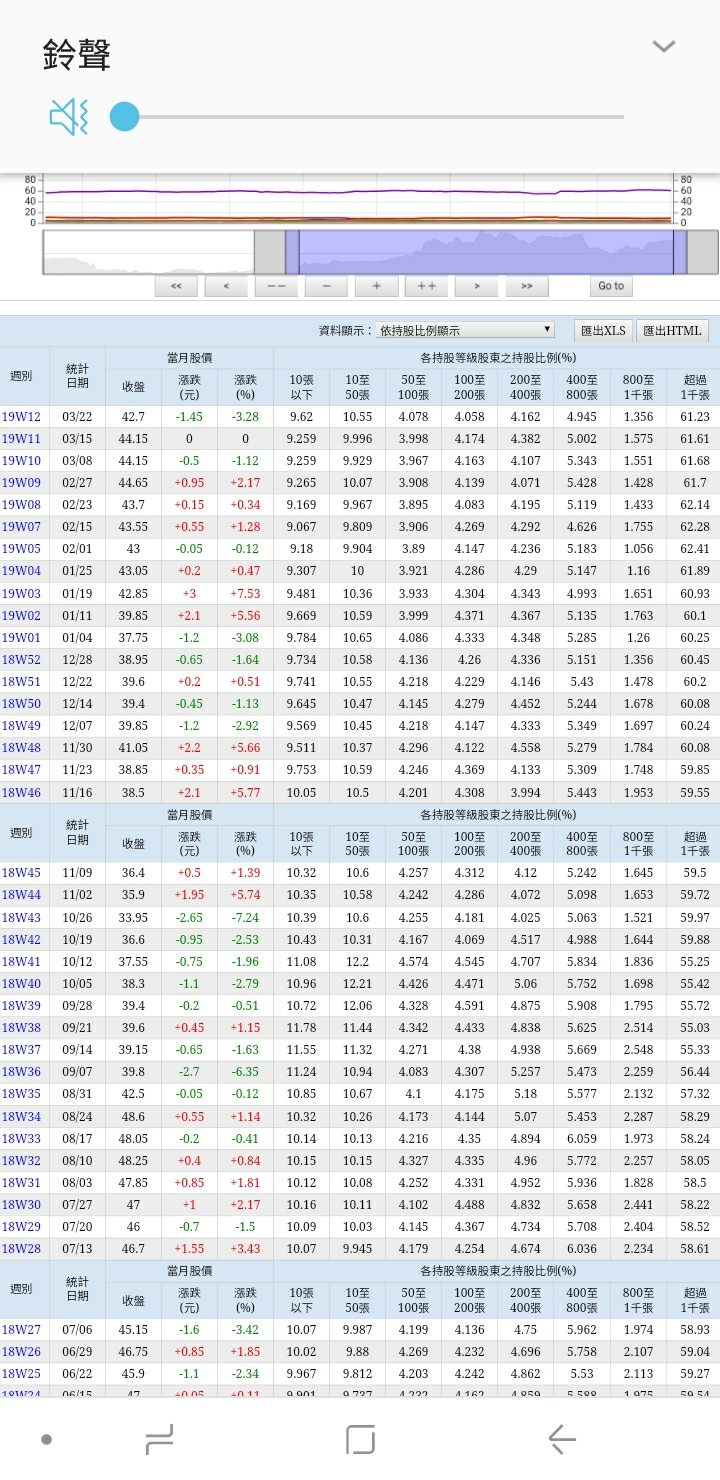
Task: Open week link 18W52
Action: pos(21,660)
